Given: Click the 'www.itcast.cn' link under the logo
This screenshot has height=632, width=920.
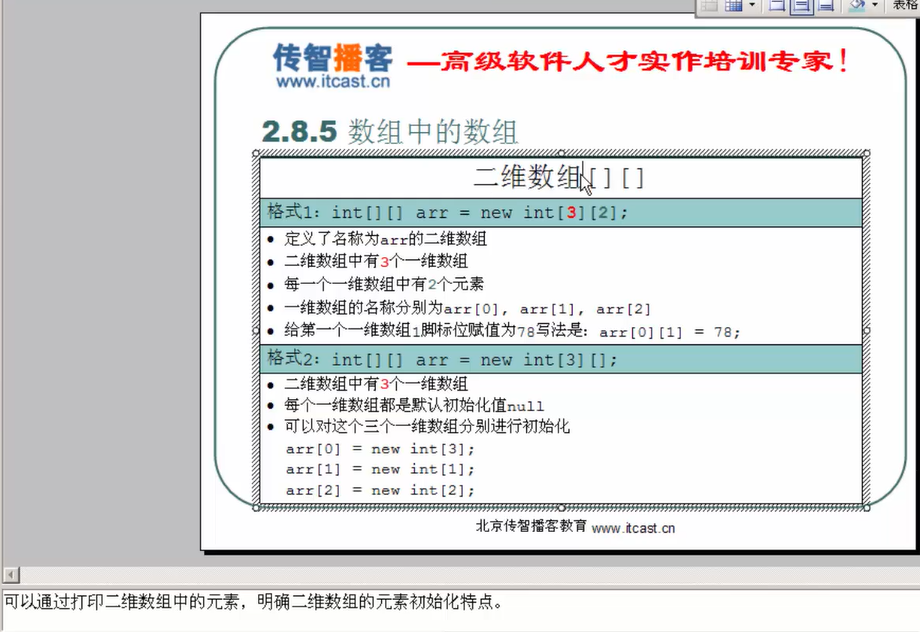Looking at the screenshot, I should [333, 82].
